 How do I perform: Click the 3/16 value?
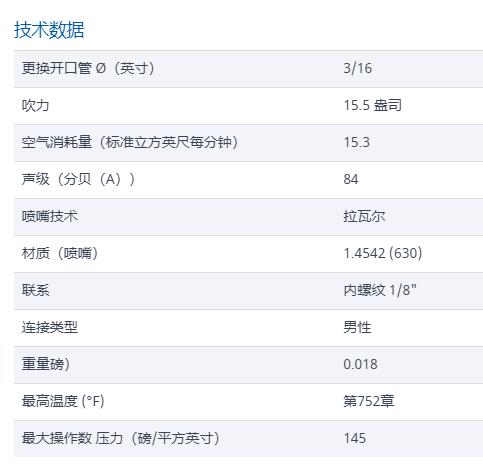click(358, 68)
